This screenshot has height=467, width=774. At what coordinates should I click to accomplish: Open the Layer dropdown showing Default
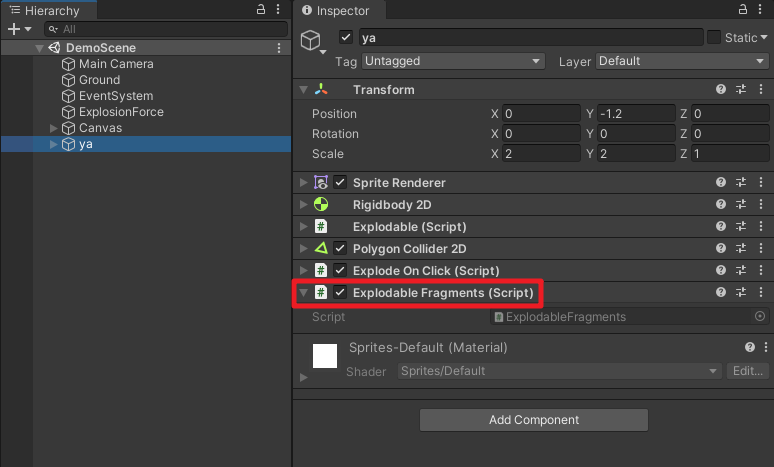(681, 61)
